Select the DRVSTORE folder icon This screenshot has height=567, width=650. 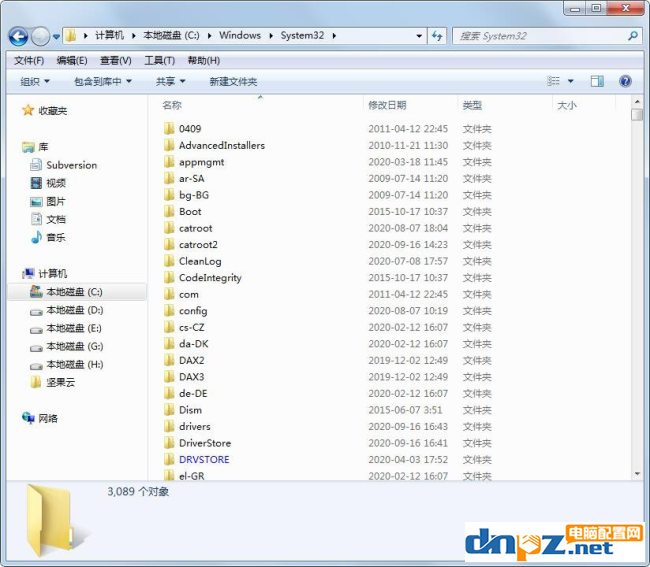click(169, 460)
